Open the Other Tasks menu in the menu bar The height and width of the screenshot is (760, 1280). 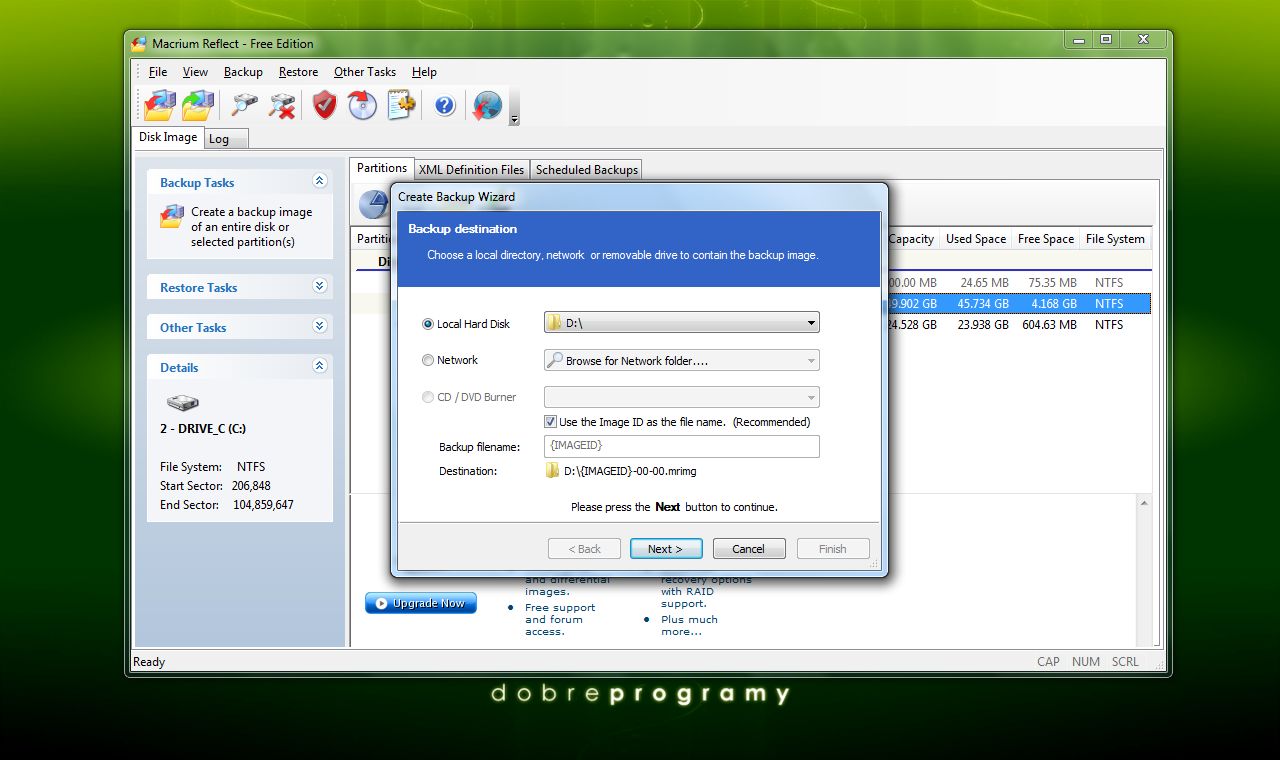(x=365, y=72)
